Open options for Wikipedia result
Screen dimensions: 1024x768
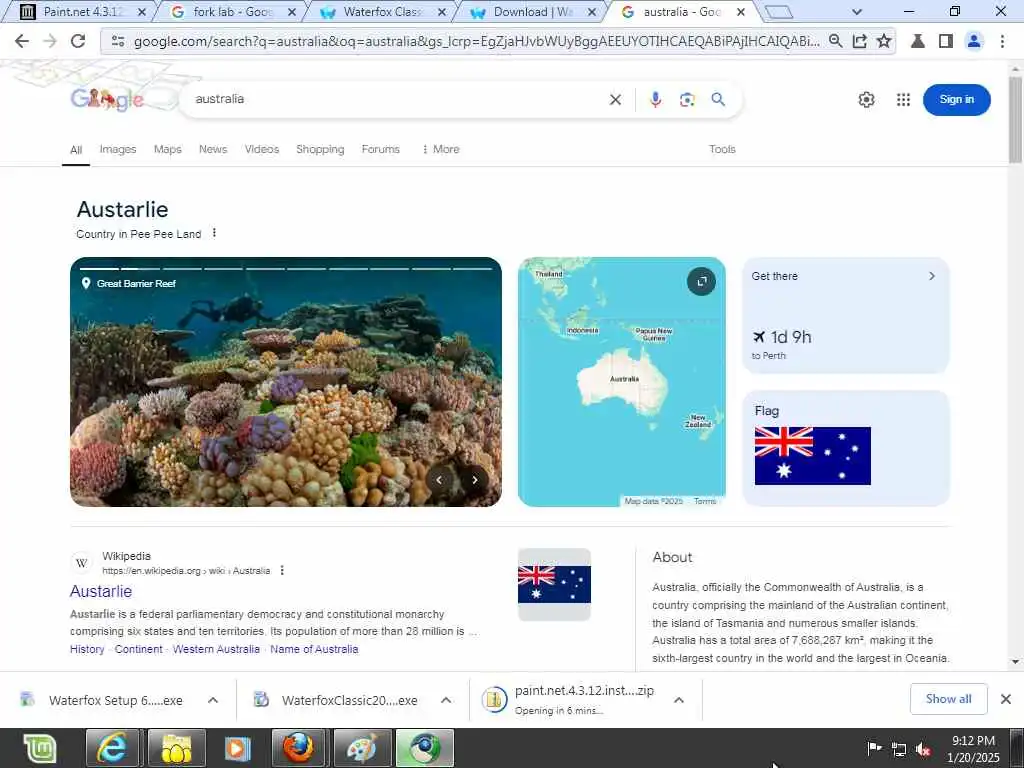[x=282, y=570]
